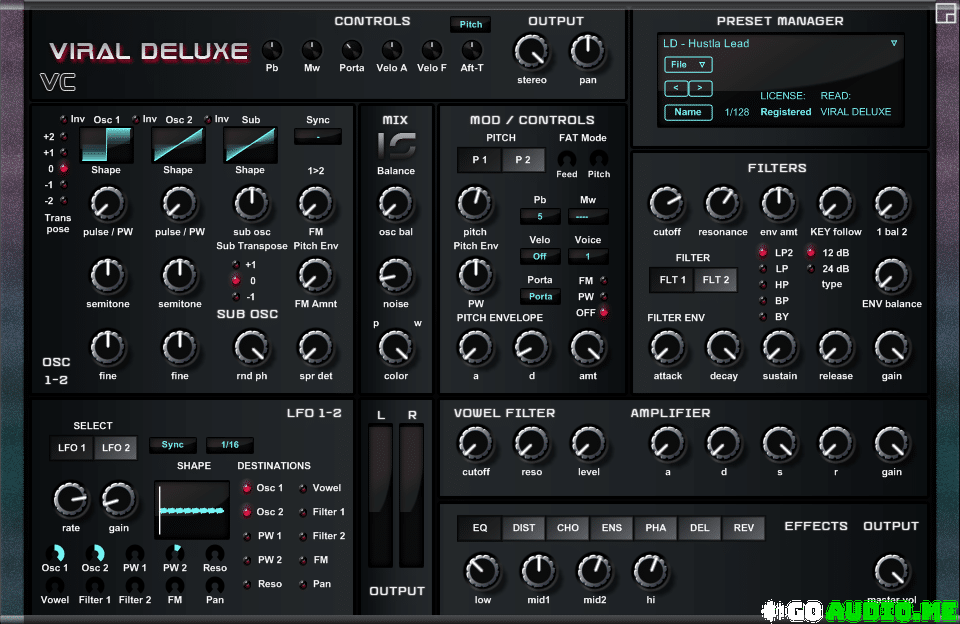This screenshot has width=960, height=624.
Task: Click the LFO rate knob
Action: [x=71, y=500]
